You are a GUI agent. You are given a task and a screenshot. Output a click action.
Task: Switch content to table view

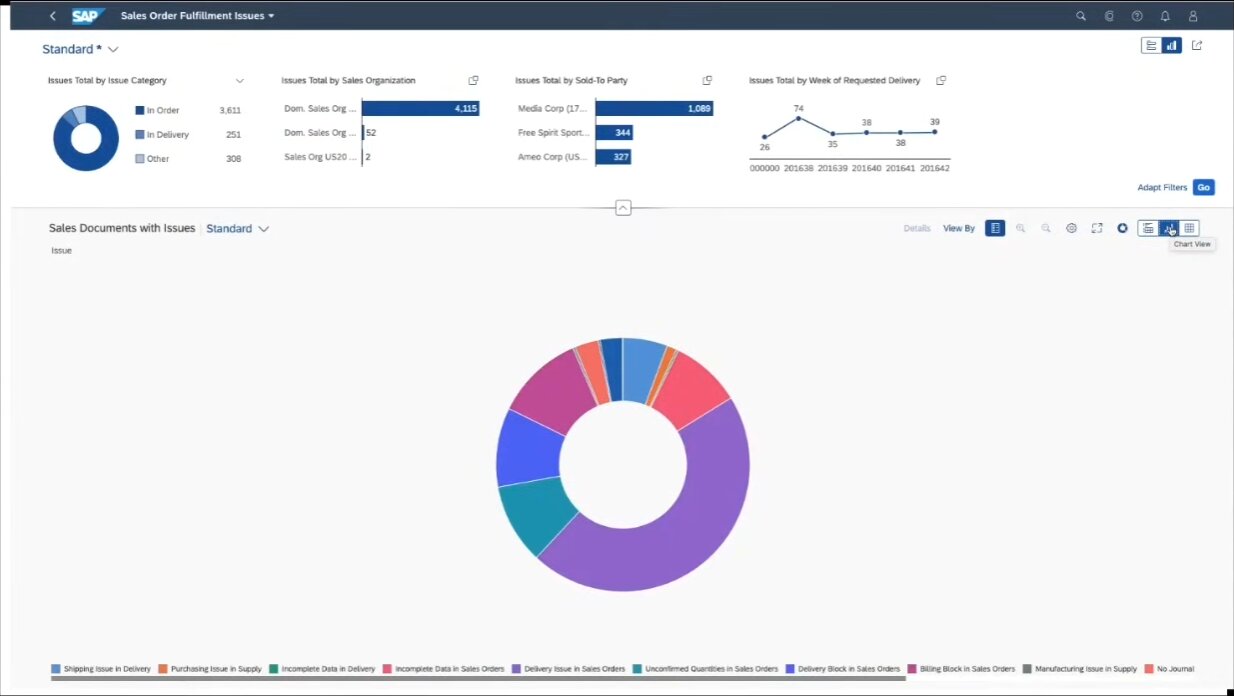[x=1189, y=228]
